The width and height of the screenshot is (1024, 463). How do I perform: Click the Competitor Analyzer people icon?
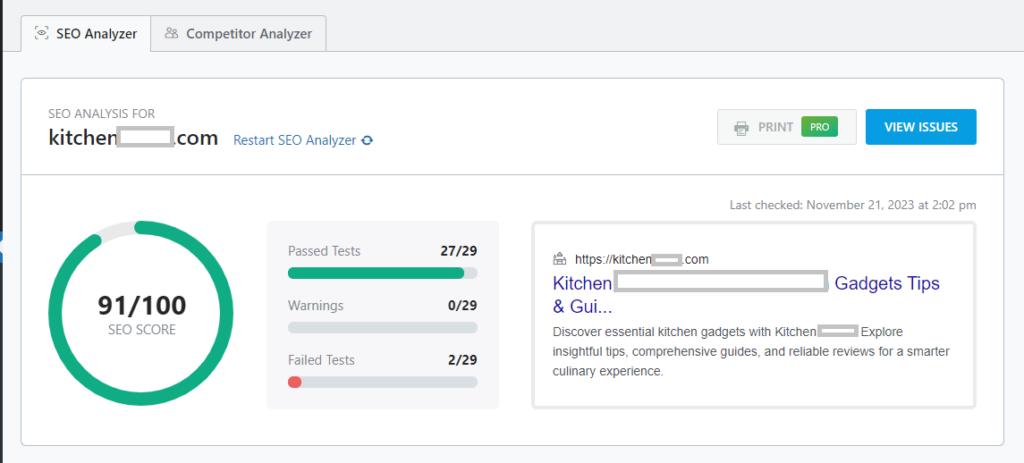pyautogui.click(x=172, y=33)
